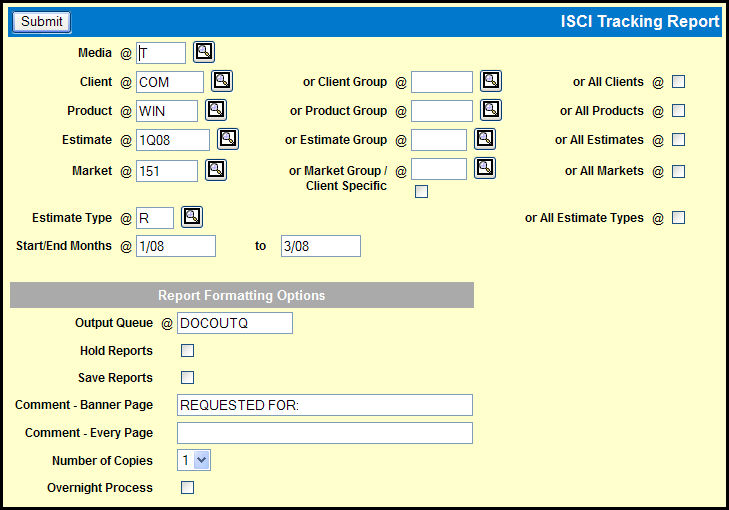Image resolution: width=729 pixels, height=510 pixels.
Task: Click the Client Group lookup icon
Action: point(490,81)
